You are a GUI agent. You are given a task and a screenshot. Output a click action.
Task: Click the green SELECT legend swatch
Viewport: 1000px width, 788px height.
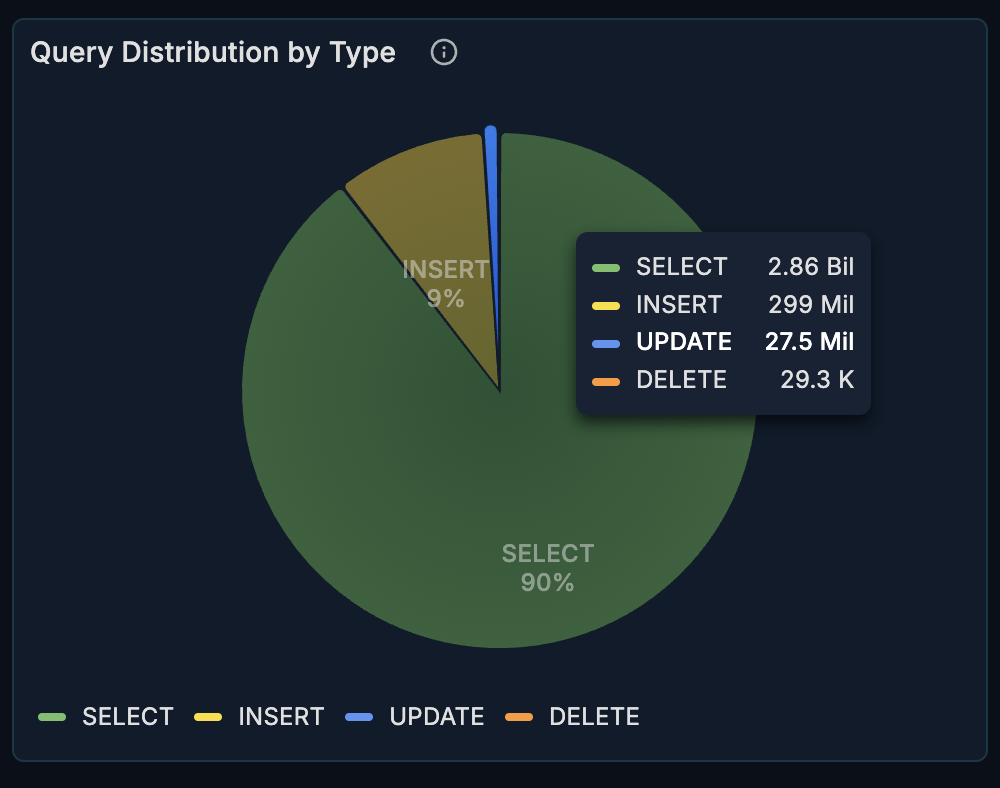[51, 717]
